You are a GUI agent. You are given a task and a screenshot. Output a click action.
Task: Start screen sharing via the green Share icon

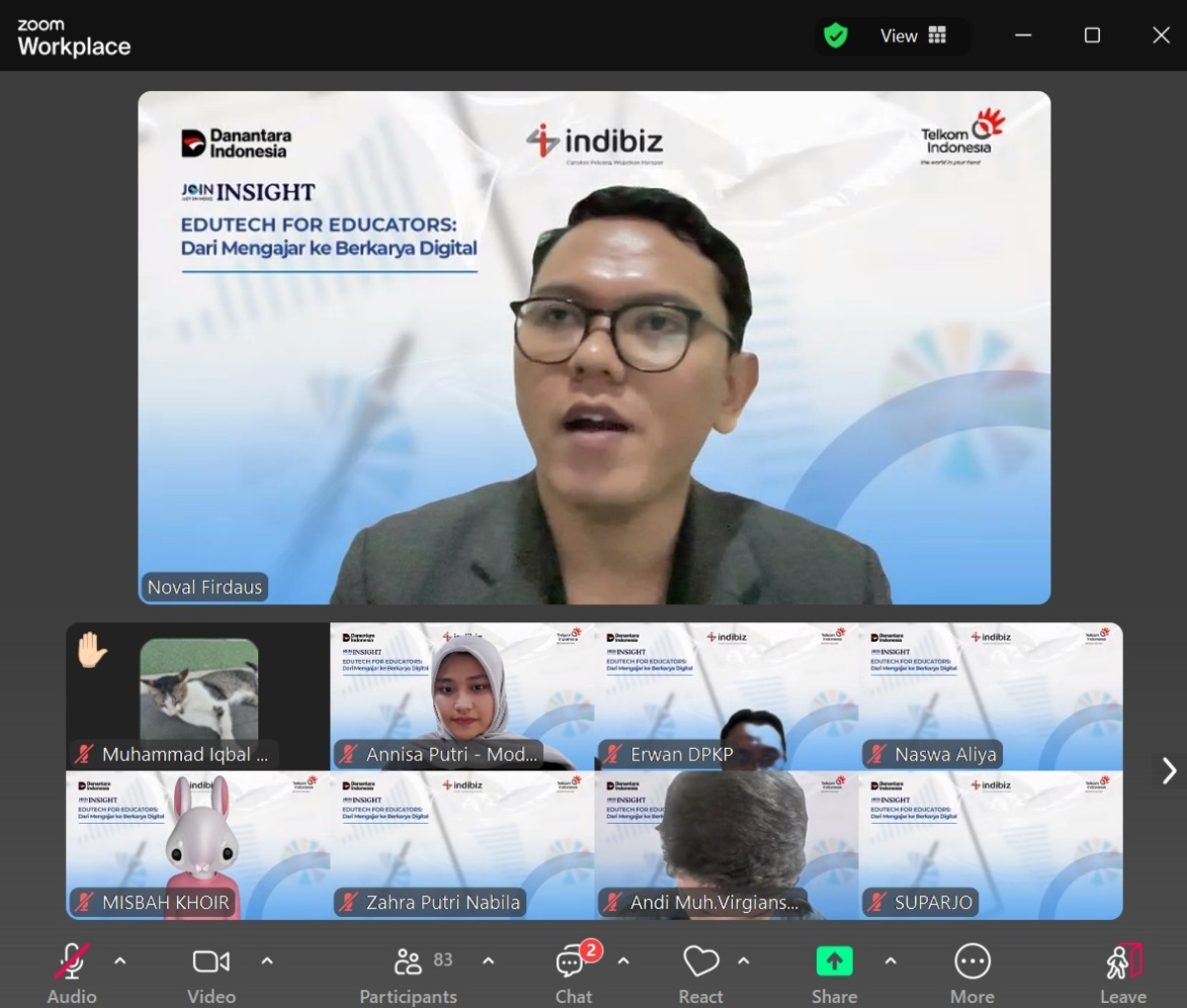[x=834, y=960]
